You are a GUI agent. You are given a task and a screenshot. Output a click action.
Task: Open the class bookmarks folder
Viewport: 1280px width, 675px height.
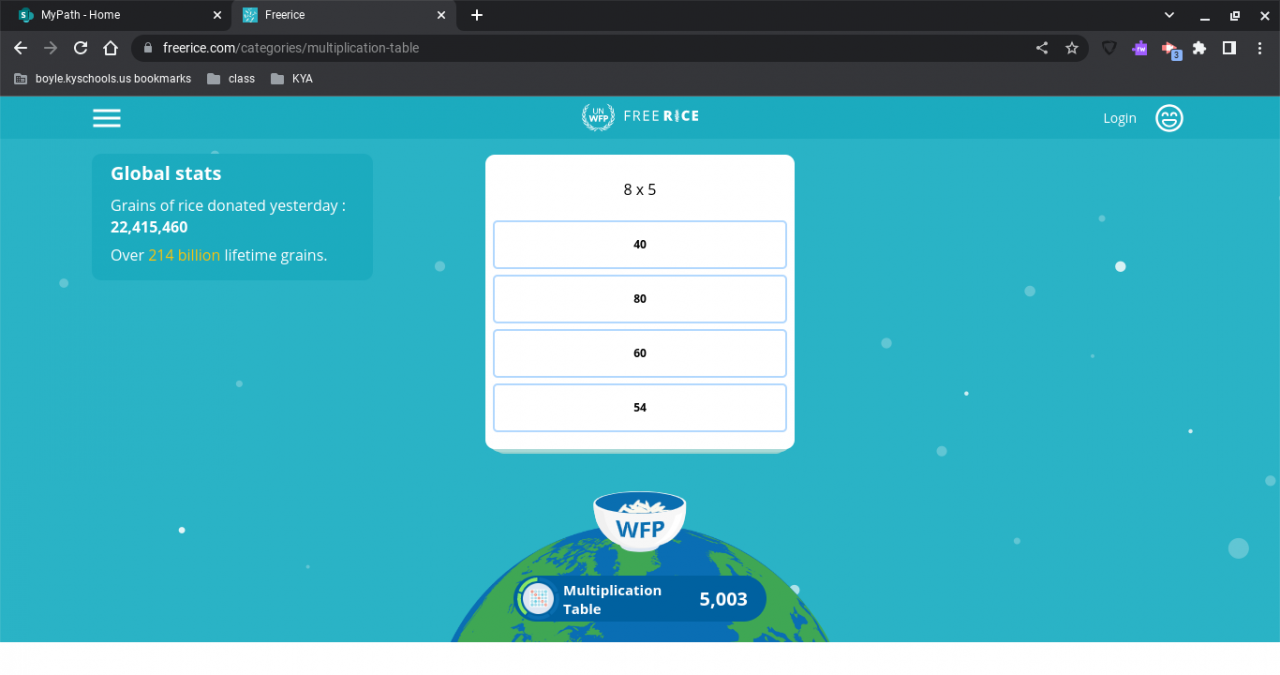[231, 78]
